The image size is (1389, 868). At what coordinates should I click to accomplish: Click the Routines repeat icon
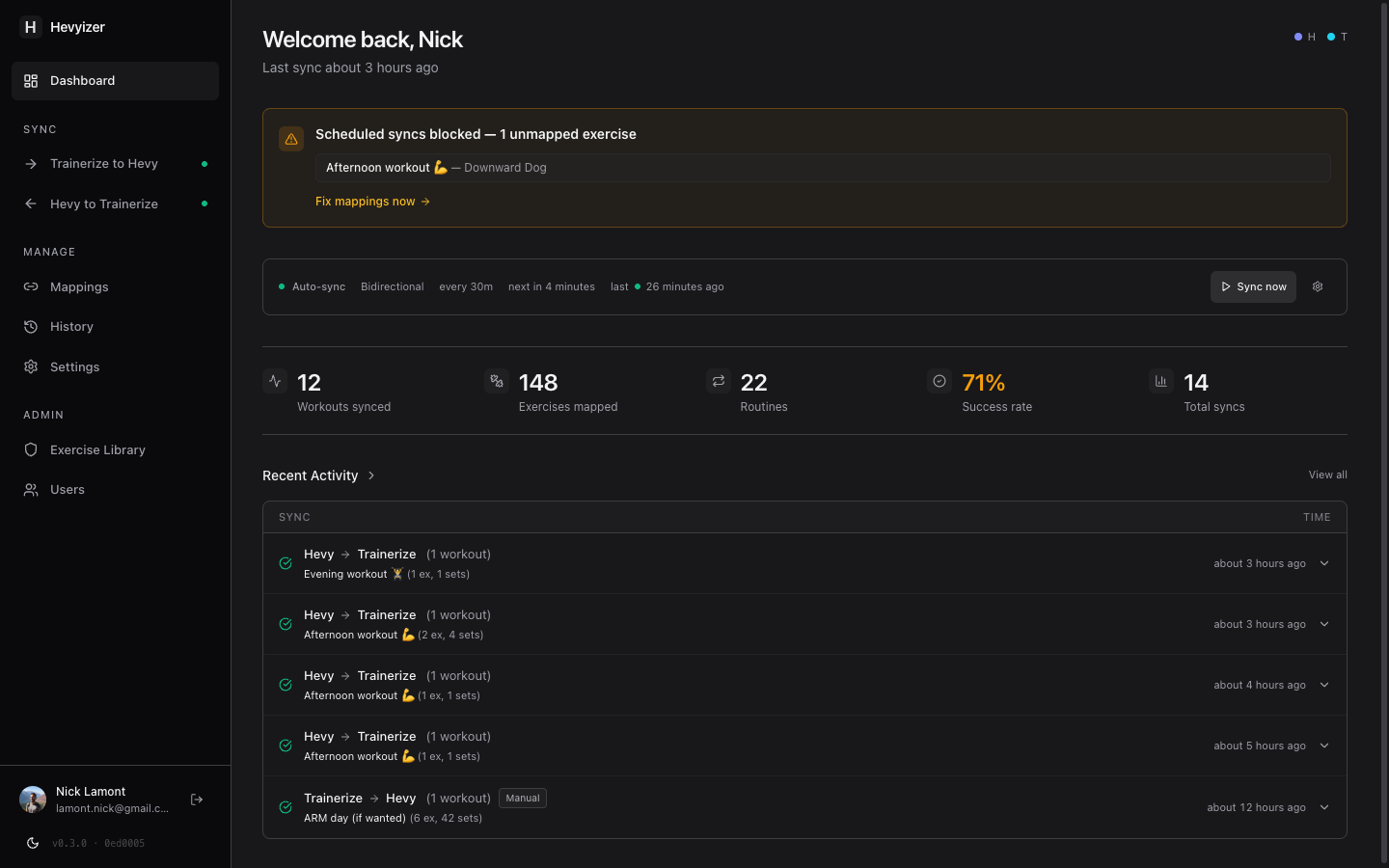point(719,381)
